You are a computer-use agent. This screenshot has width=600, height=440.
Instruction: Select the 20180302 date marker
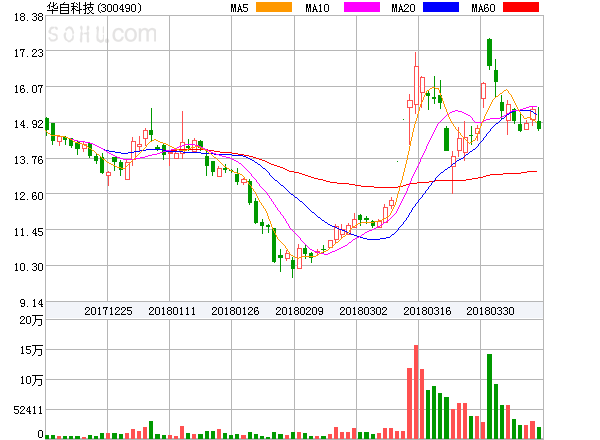click(x=363, y=311)
